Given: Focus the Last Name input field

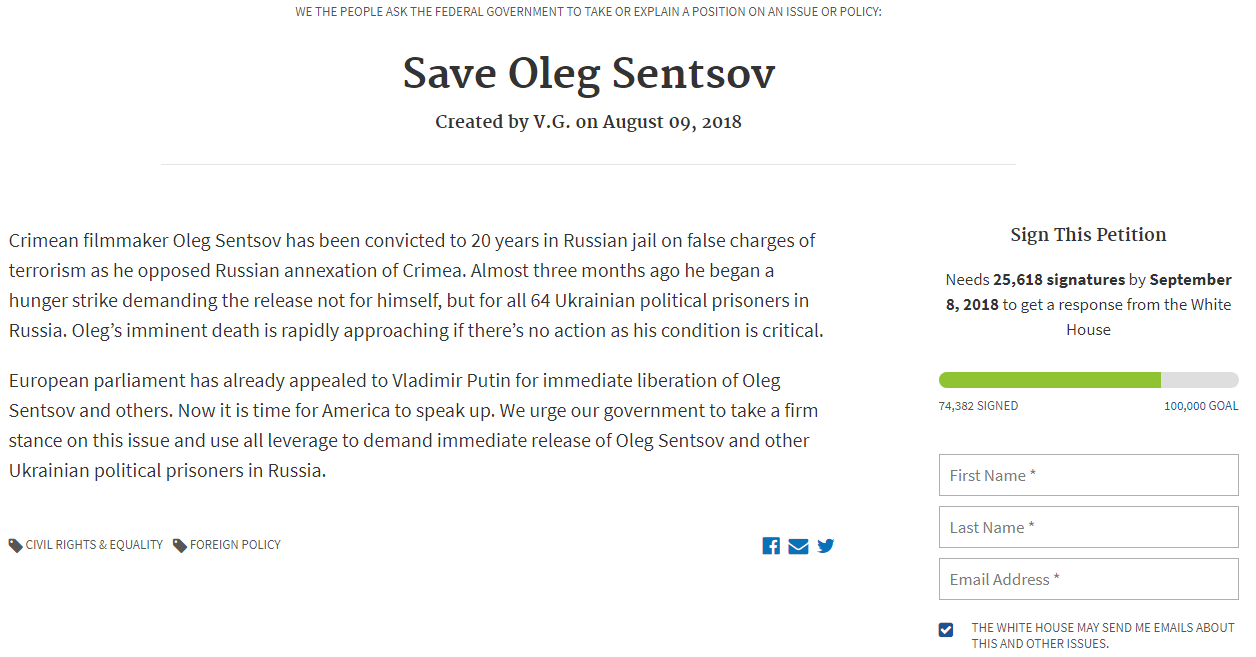Looking at the screenshot, I should (x=1088, y=527).
